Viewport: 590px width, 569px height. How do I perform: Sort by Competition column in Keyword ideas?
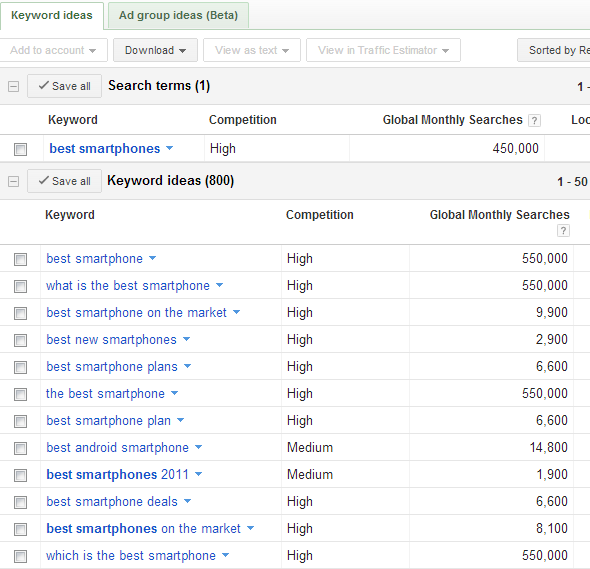(319, 215)
